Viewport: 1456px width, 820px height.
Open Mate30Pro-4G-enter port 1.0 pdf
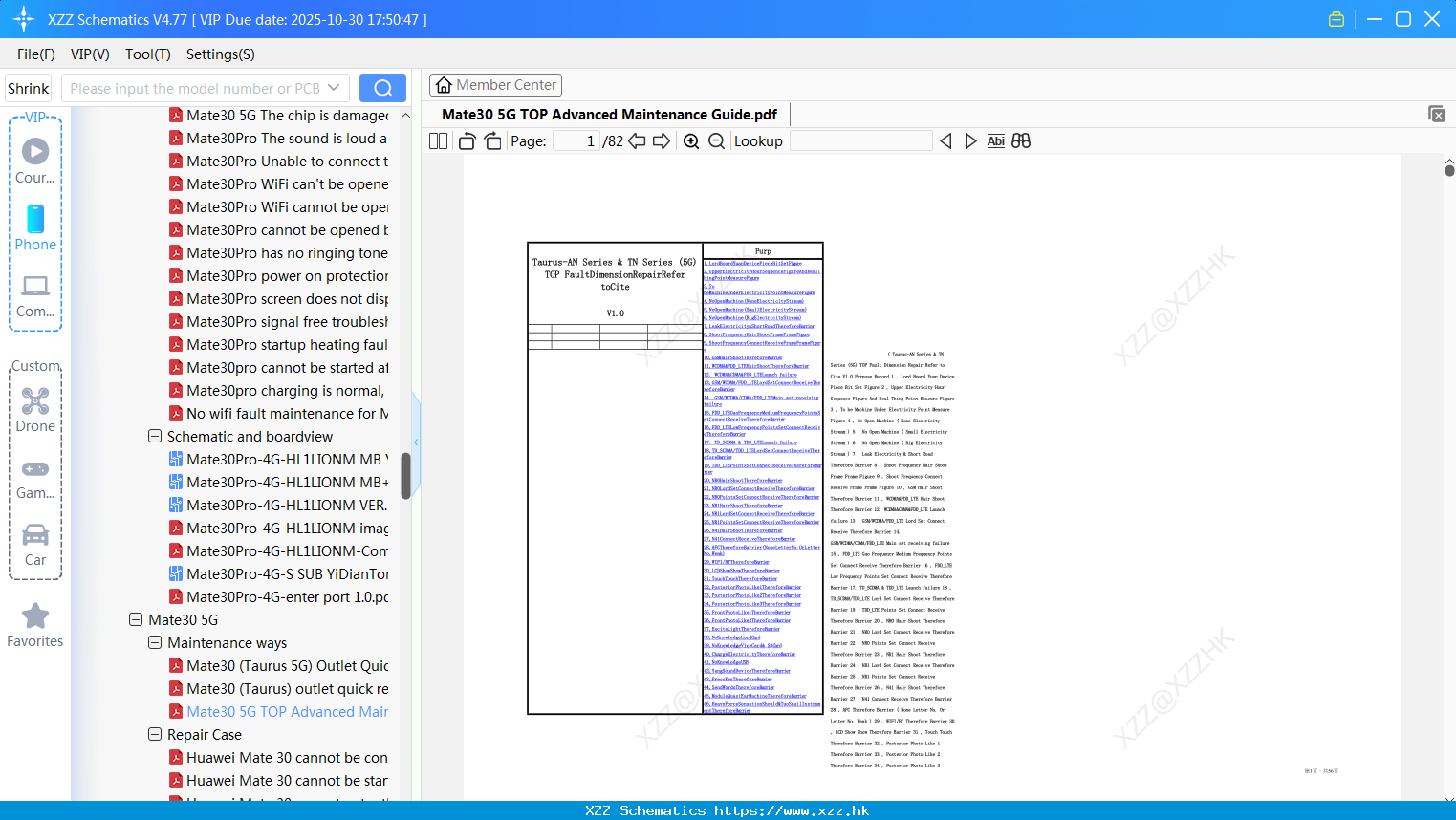click(x=279, y=597)
